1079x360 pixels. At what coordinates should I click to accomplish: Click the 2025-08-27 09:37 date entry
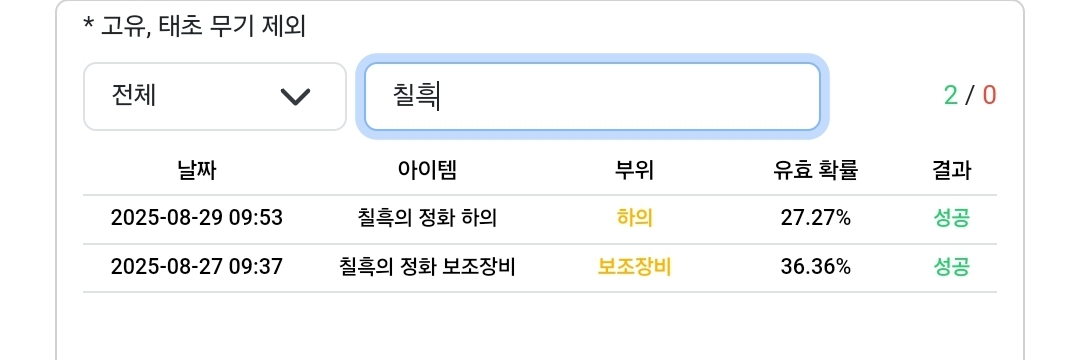pyautogui.click(x=196, y=267)
